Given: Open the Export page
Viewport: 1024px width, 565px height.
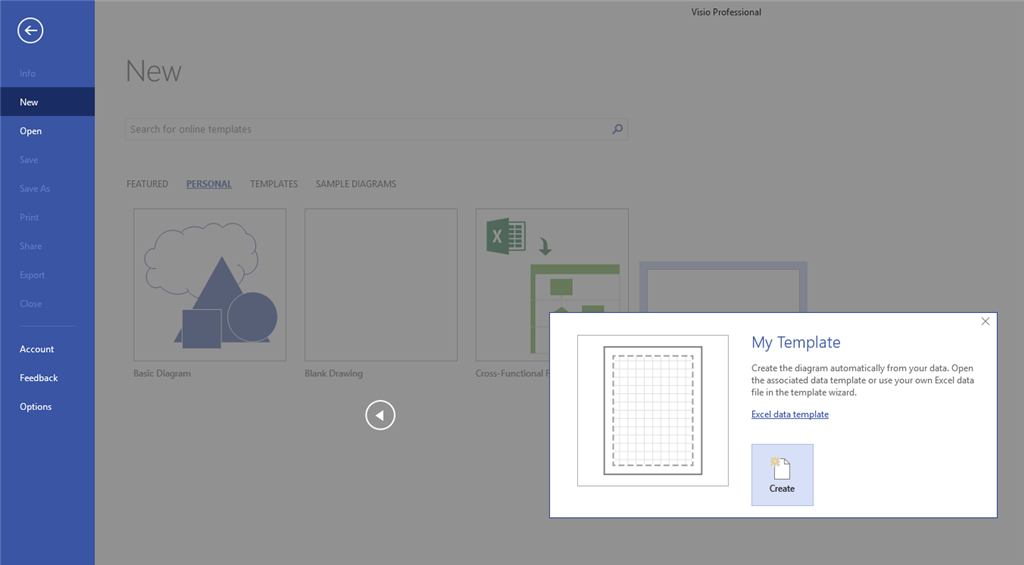Looking at the screenshot, I should point(32,275).
